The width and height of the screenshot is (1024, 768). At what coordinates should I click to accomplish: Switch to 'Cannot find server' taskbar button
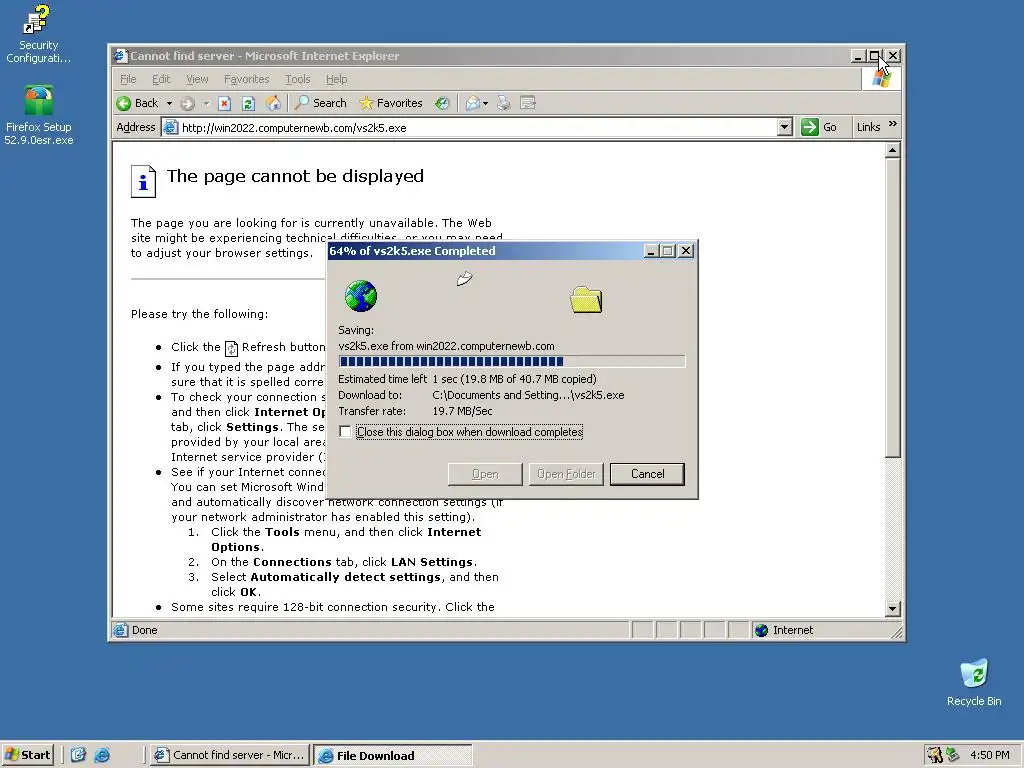click(x=230, y=755)
